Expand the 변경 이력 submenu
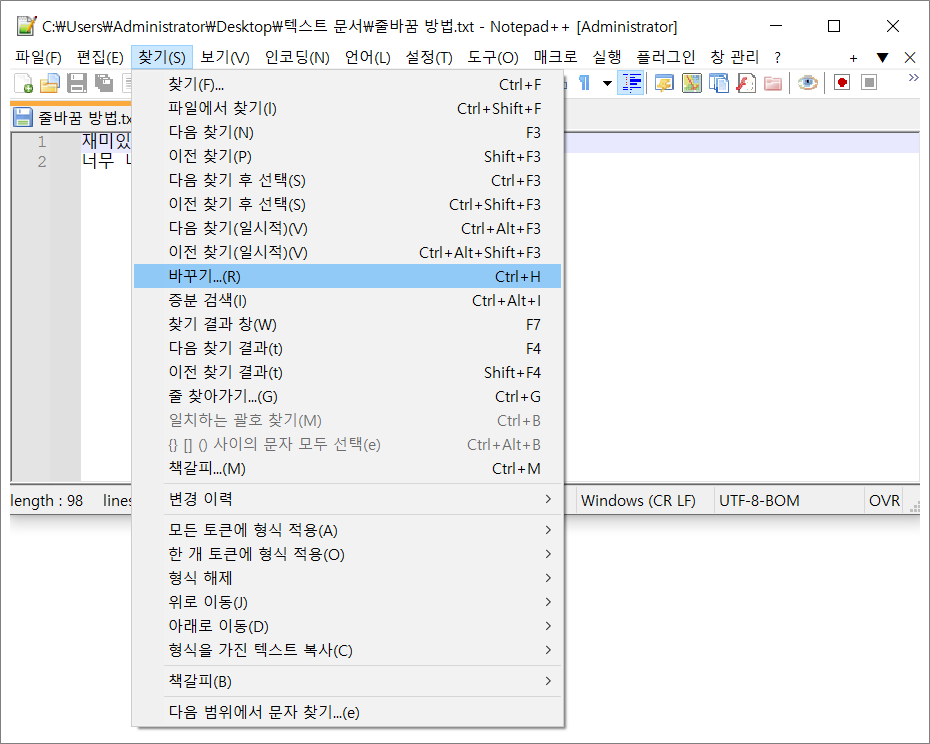The height and width of the screenshot is (744, 930). pos(348,499)
